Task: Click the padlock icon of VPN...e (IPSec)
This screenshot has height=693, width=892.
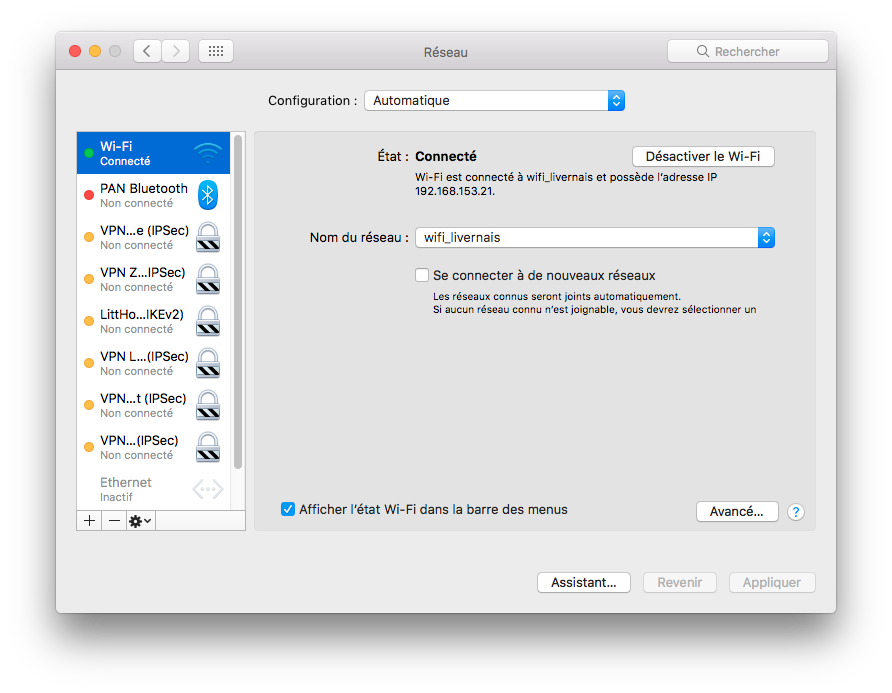Action: pos(208,237)
